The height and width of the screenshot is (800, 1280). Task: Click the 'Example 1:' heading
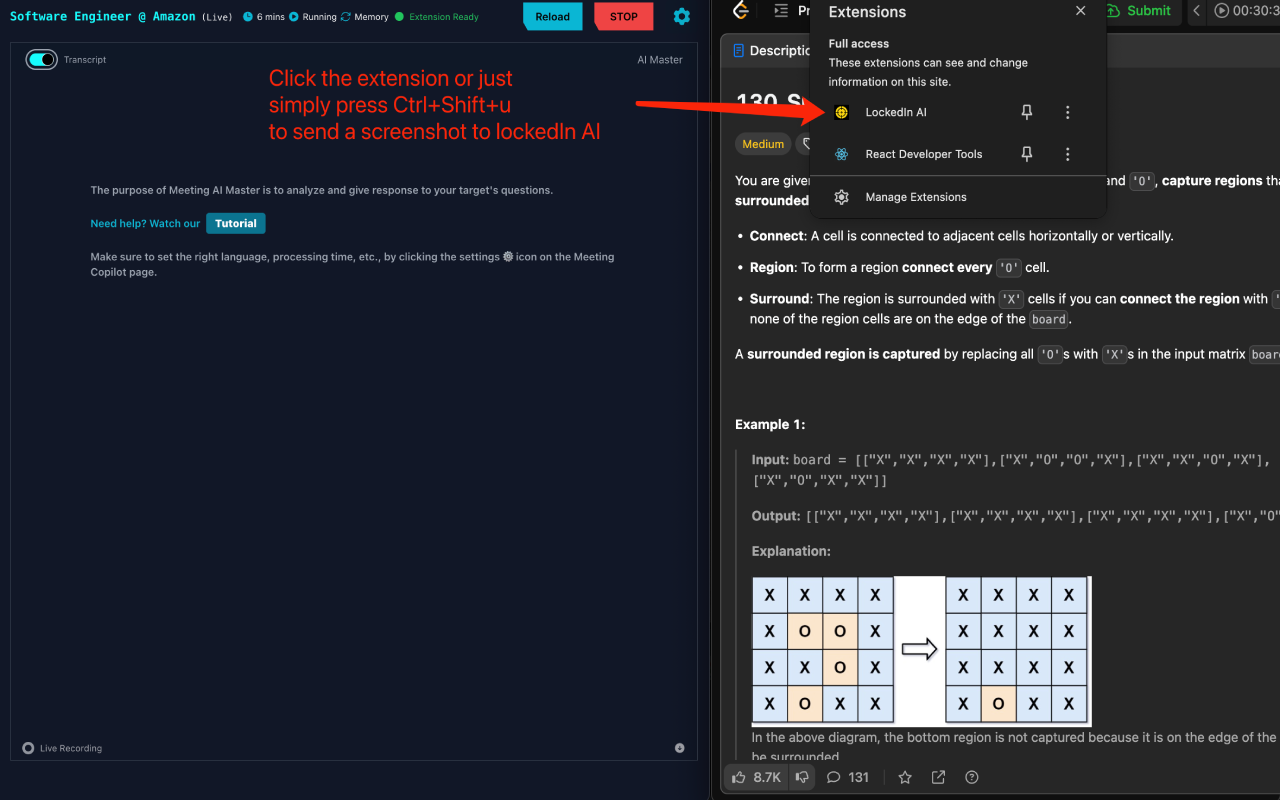pos(770,425)
